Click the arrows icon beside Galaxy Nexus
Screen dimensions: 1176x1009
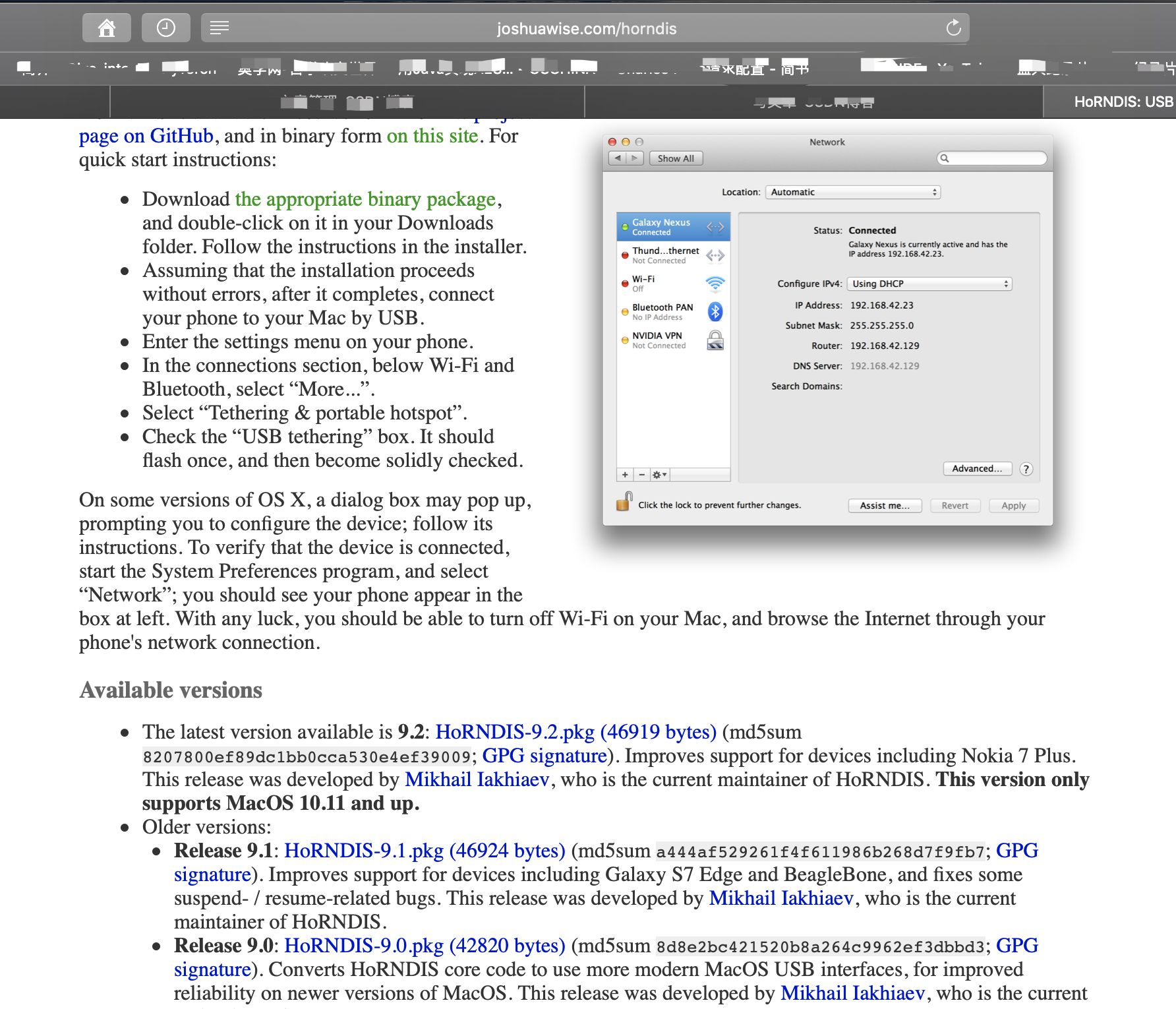pyautogui.click(x=715, y=227)
